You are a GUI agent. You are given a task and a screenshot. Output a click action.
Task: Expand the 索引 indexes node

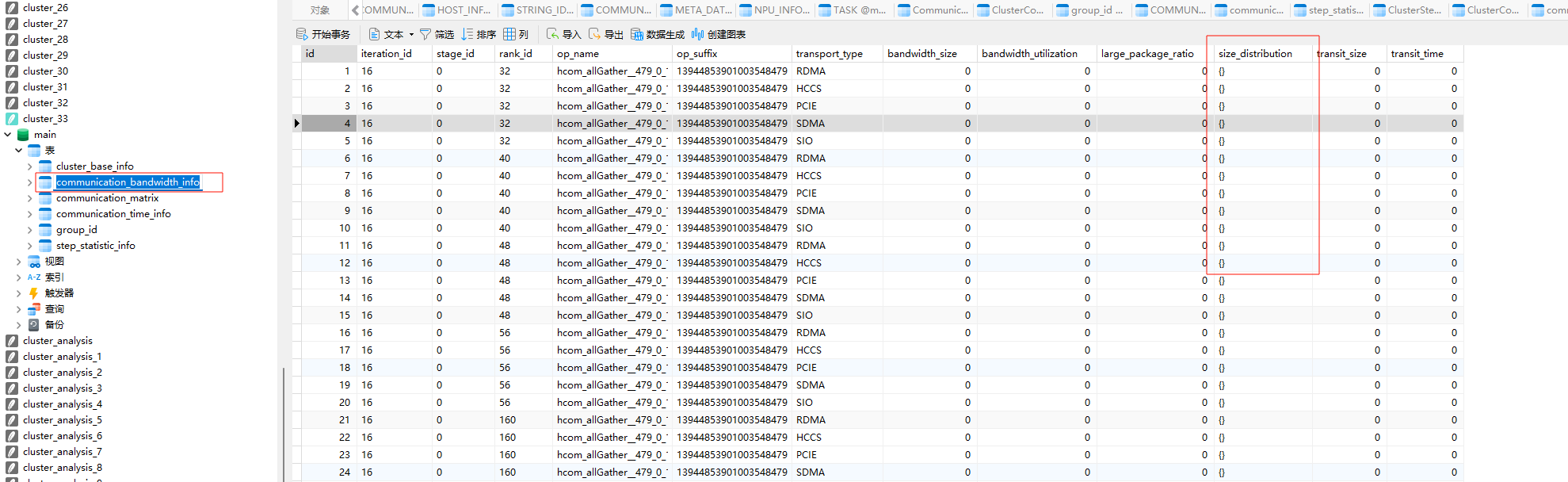[x=19, y=277]
